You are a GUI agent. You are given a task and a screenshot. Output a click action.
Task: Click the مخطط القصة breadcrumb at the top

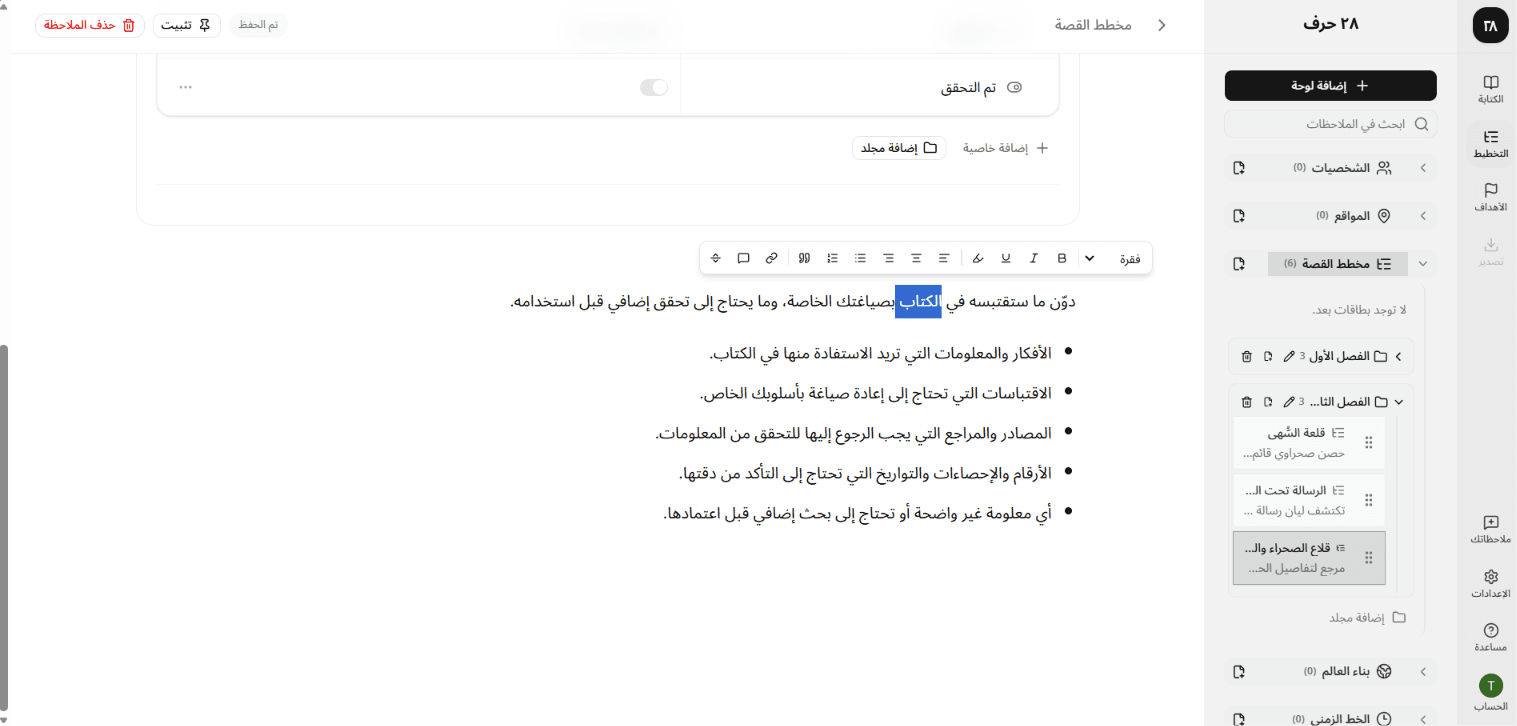(1093, 25)
